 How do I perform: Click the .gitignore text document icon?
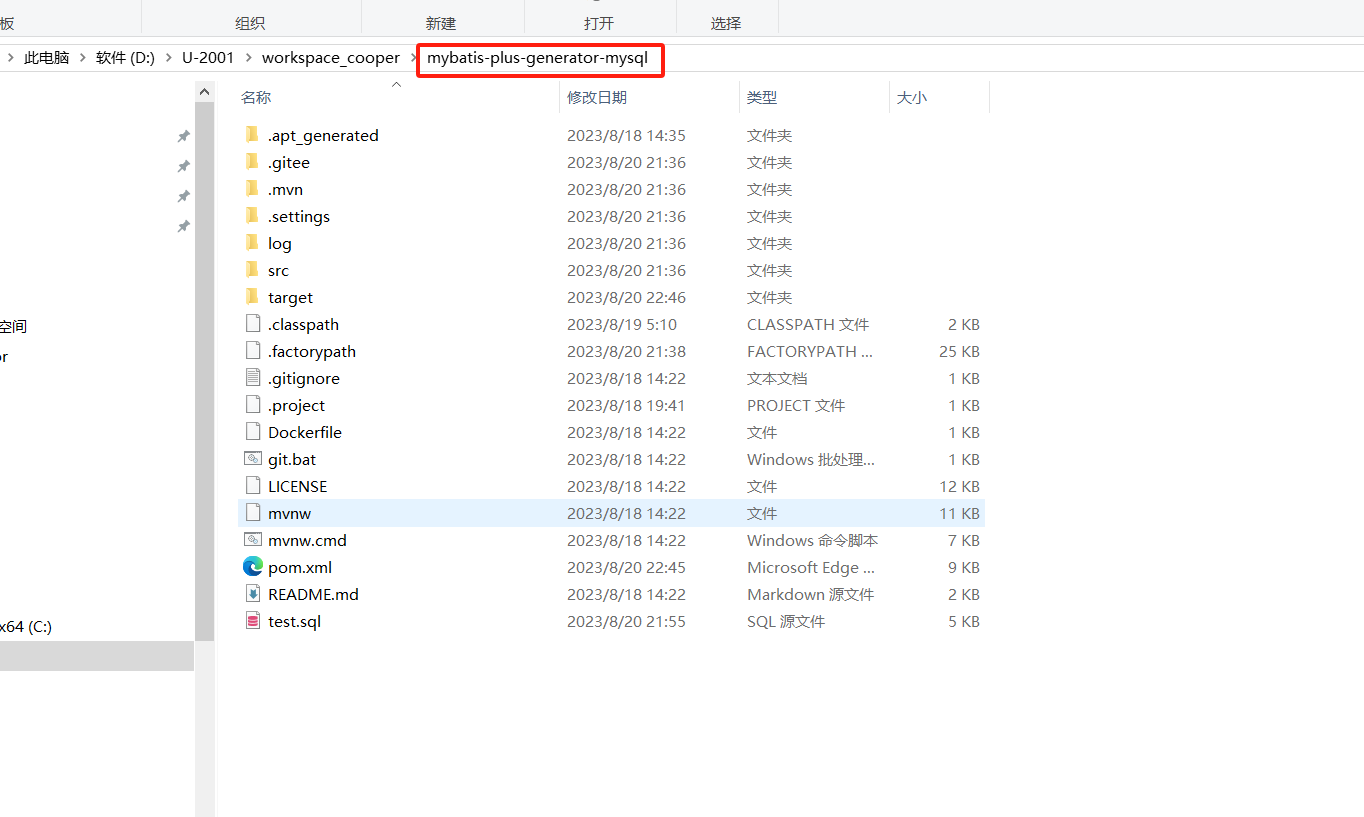coord(252,378)
